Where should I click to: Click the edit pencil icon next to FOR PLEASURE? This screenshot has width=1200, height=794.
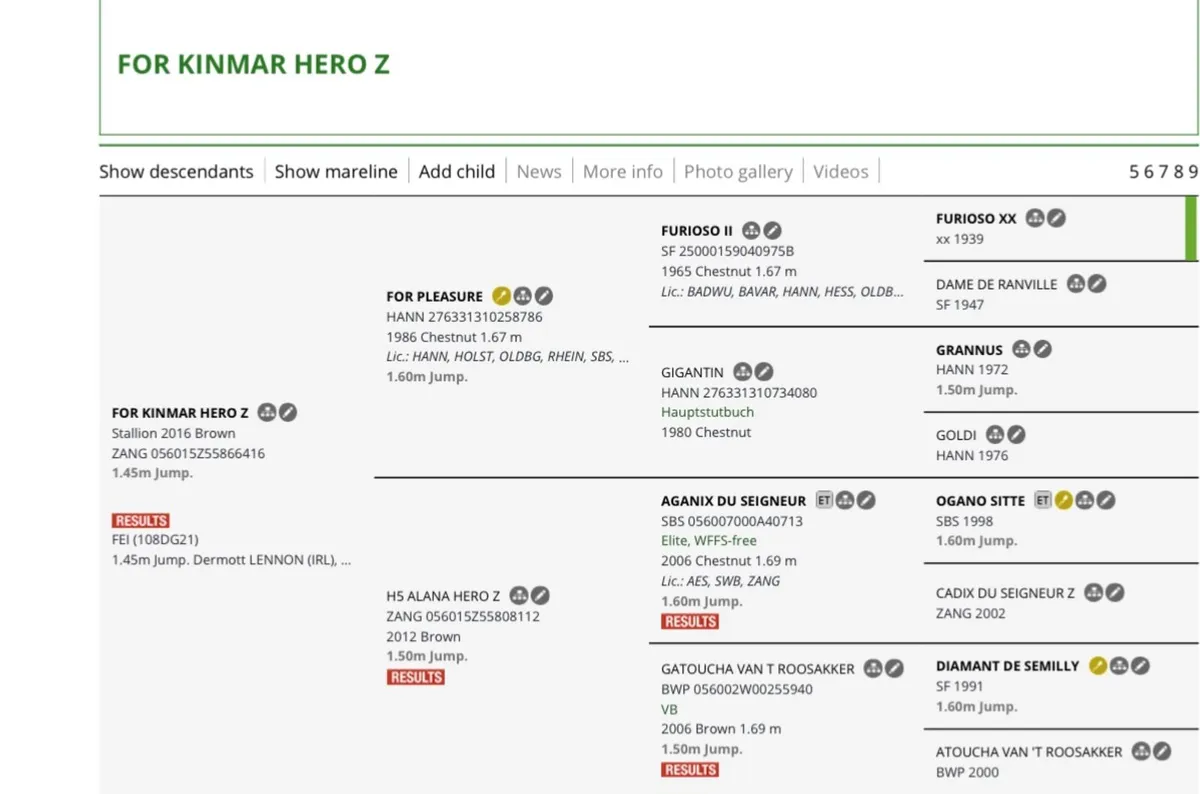(544, 296)
